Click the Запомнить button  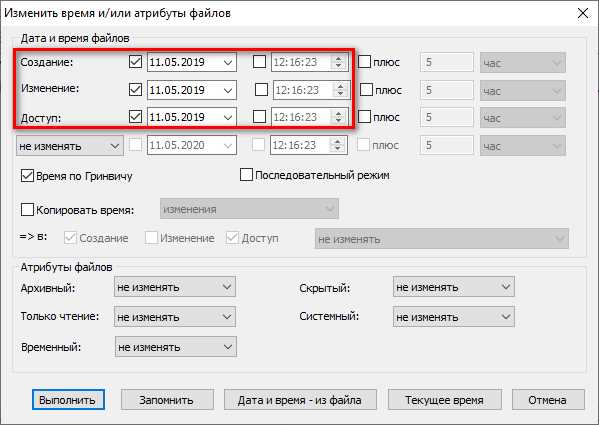[167, 400]
